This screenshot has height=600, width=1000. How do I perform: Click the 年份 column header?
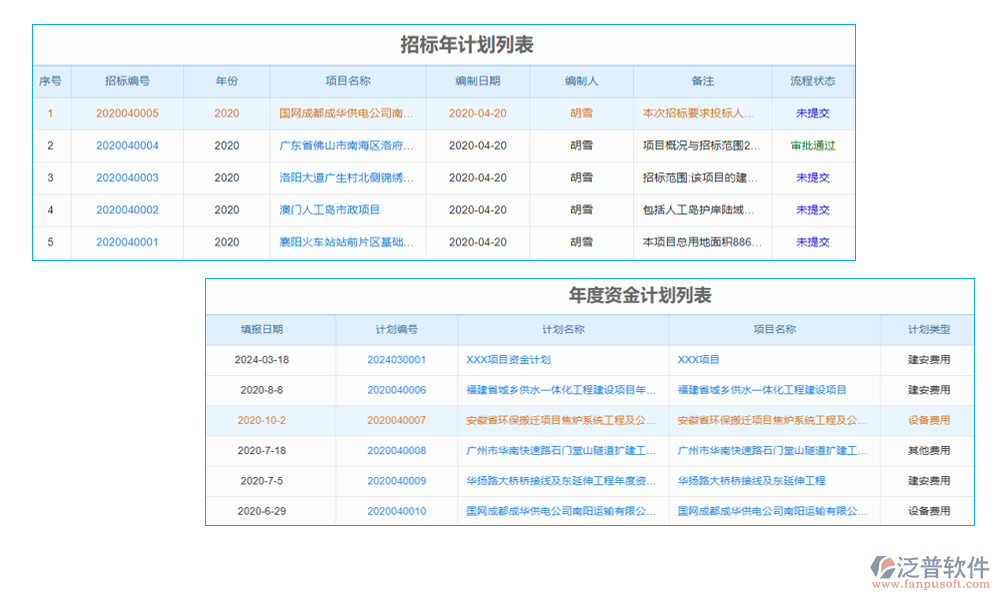tap(226, 81)
